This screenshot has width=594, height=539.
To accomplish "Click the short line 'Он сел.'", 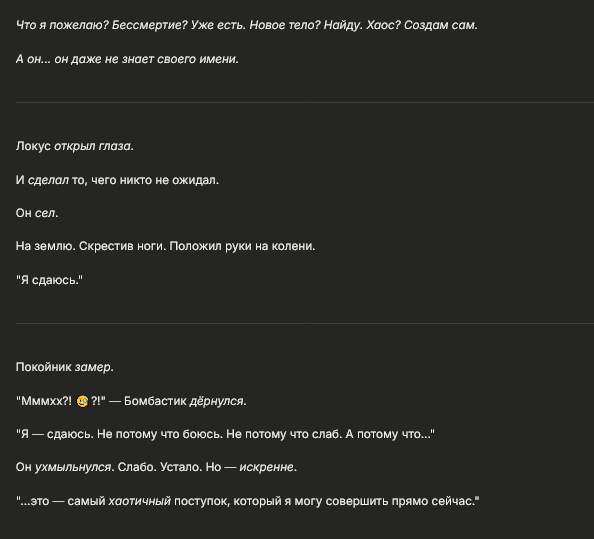I will pyautogui.click(x=37, y=213).
